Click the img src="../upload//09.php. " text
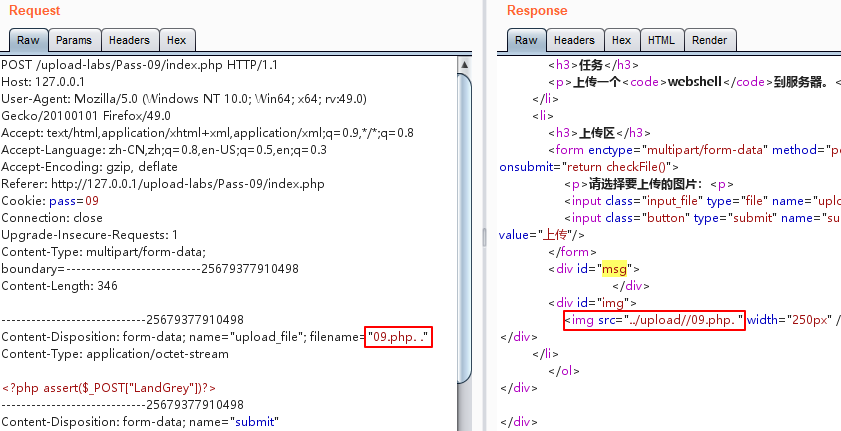 click(654, 320)
